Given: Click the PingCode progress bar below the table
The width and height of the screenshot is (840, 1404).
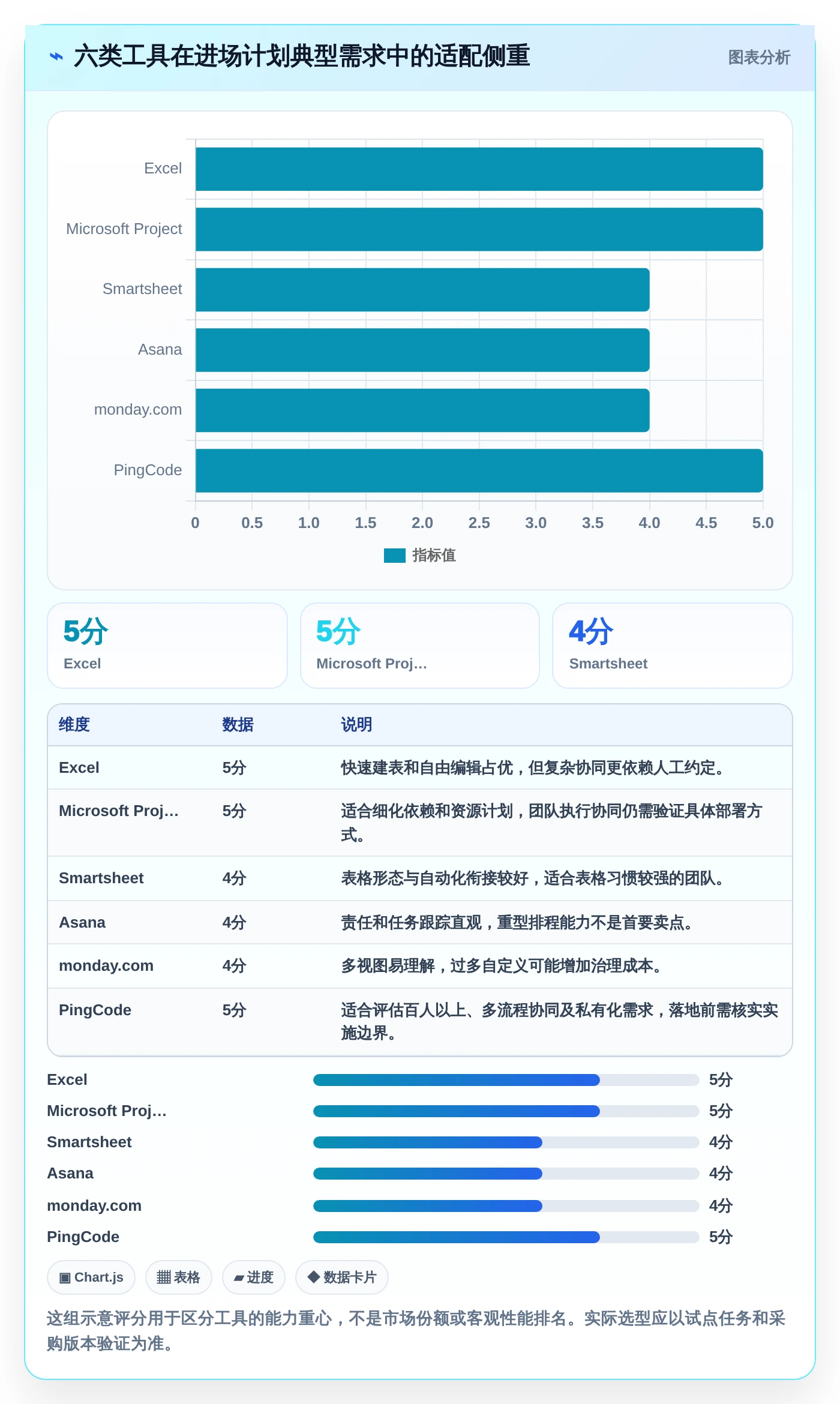Looking at the screenshot, I should click(x=506, y=1237).
